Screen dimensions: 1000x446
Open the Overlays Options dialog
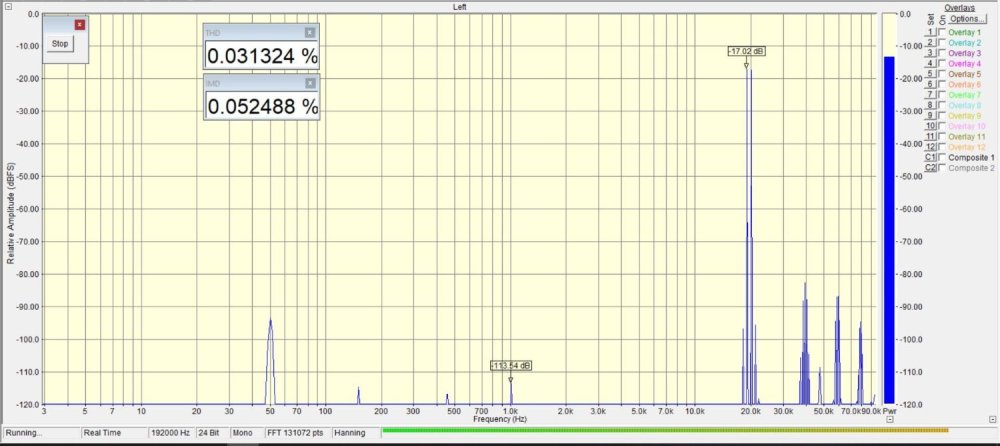point(965,19)
